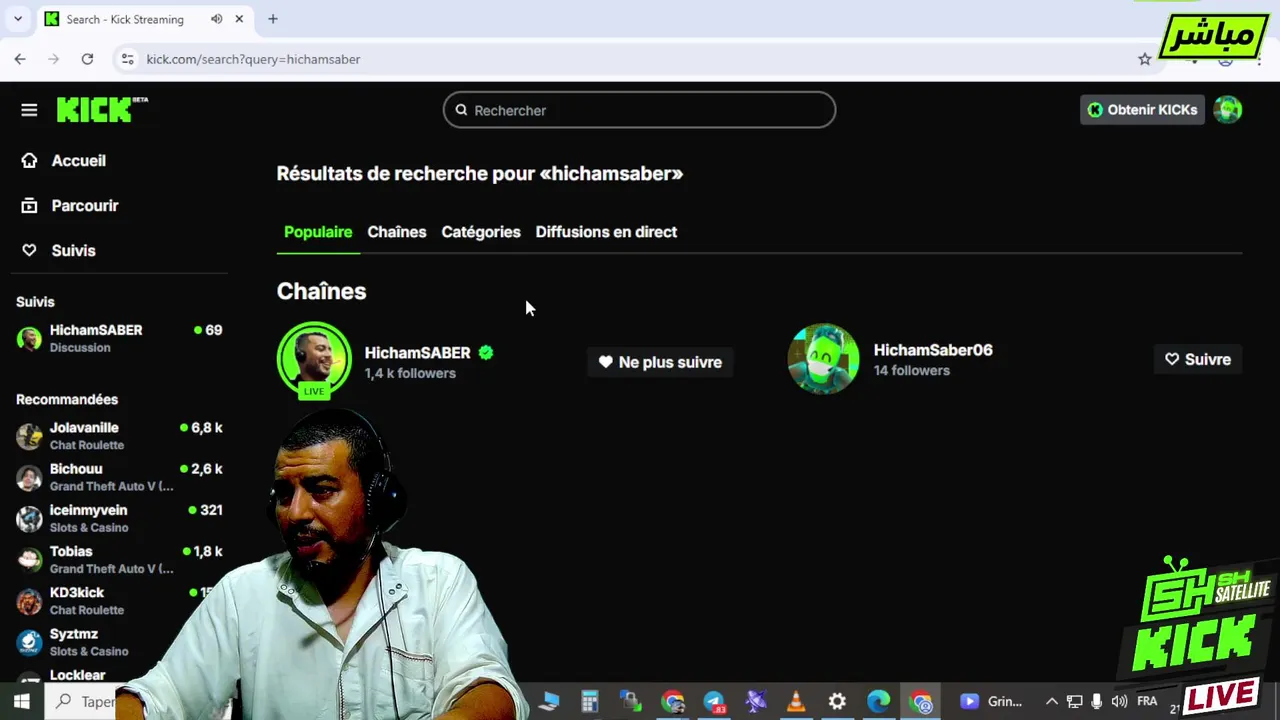Show hidden system tray icons
The width and height of the screenshot is (1280, 720).
pos(1051,702)
